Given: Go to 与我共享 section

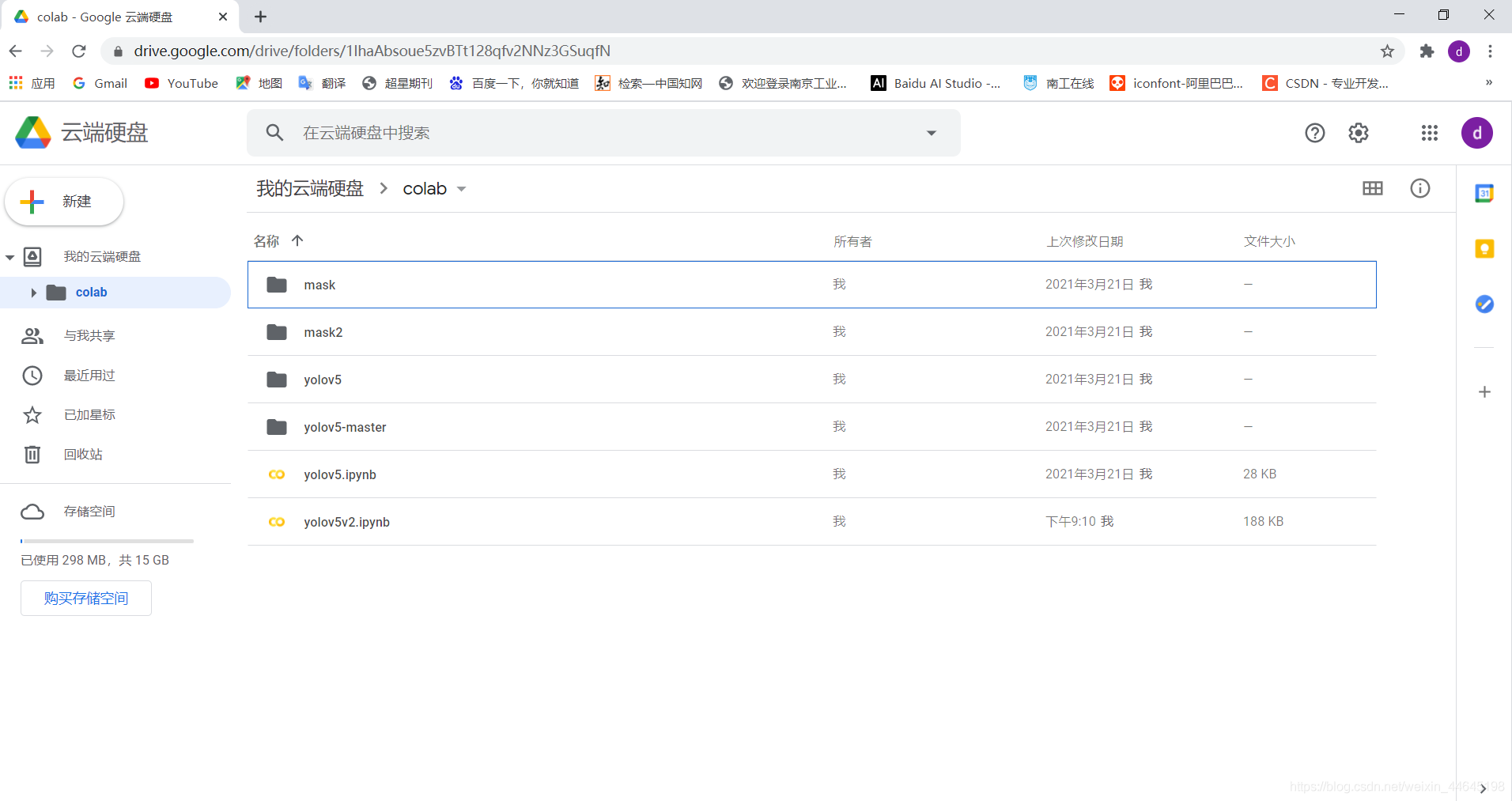Looking at the screenshot, I should (89, 336).
